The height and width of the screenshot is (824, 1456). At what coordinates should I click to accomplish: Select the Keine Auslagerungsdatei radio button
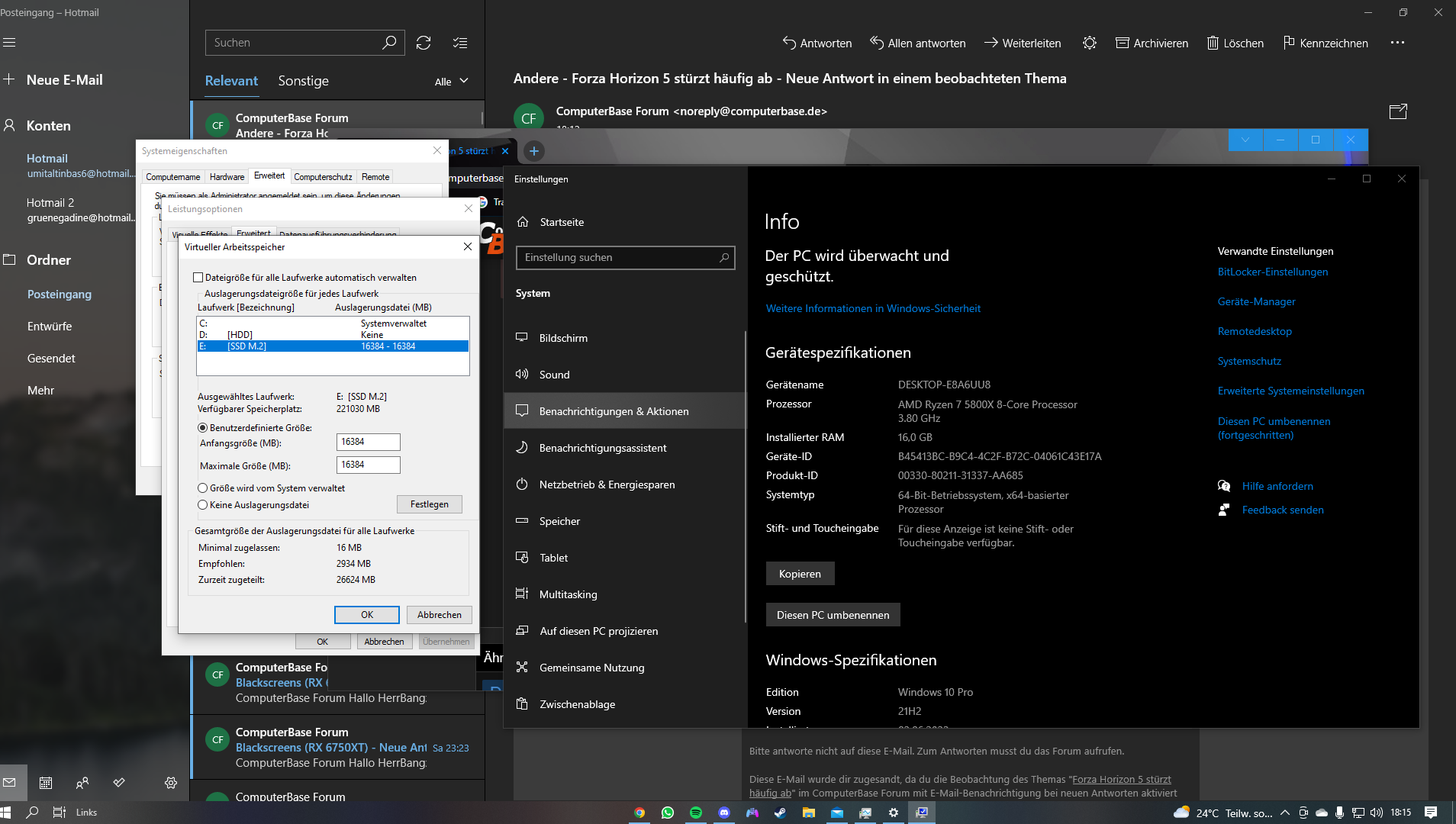coord(202,505)
